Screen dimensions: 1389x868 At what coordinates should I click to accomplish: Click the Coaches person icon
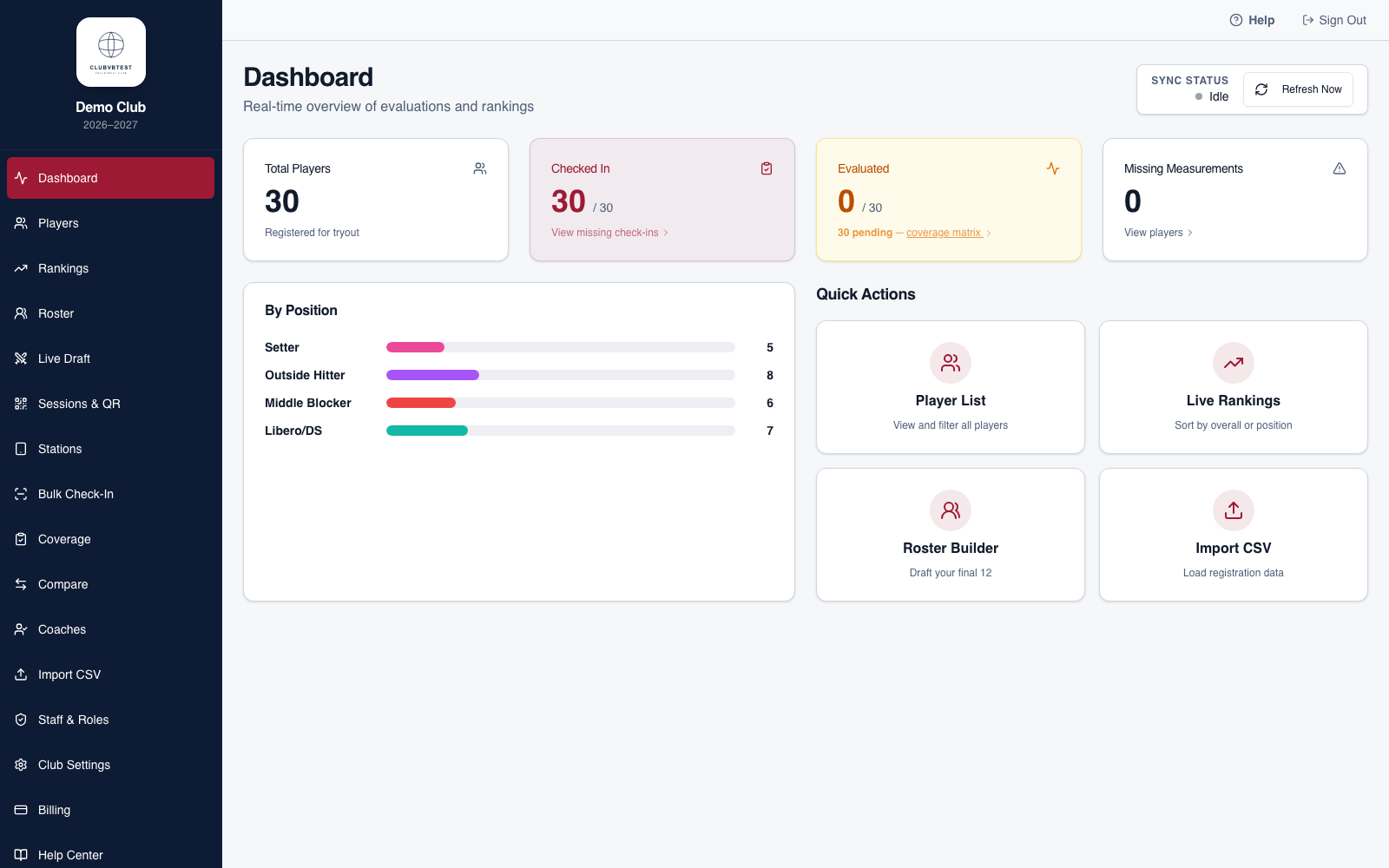(x=21, y=629)
